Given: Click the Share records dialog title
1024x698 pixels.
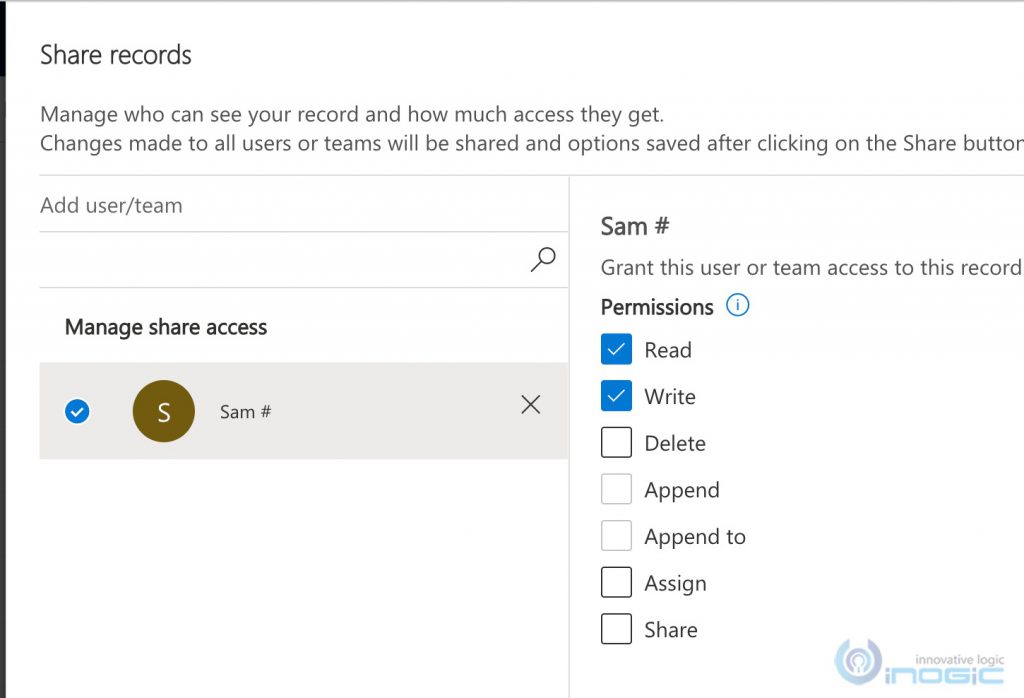Looking at the screenshot, I should coord(115,55).
